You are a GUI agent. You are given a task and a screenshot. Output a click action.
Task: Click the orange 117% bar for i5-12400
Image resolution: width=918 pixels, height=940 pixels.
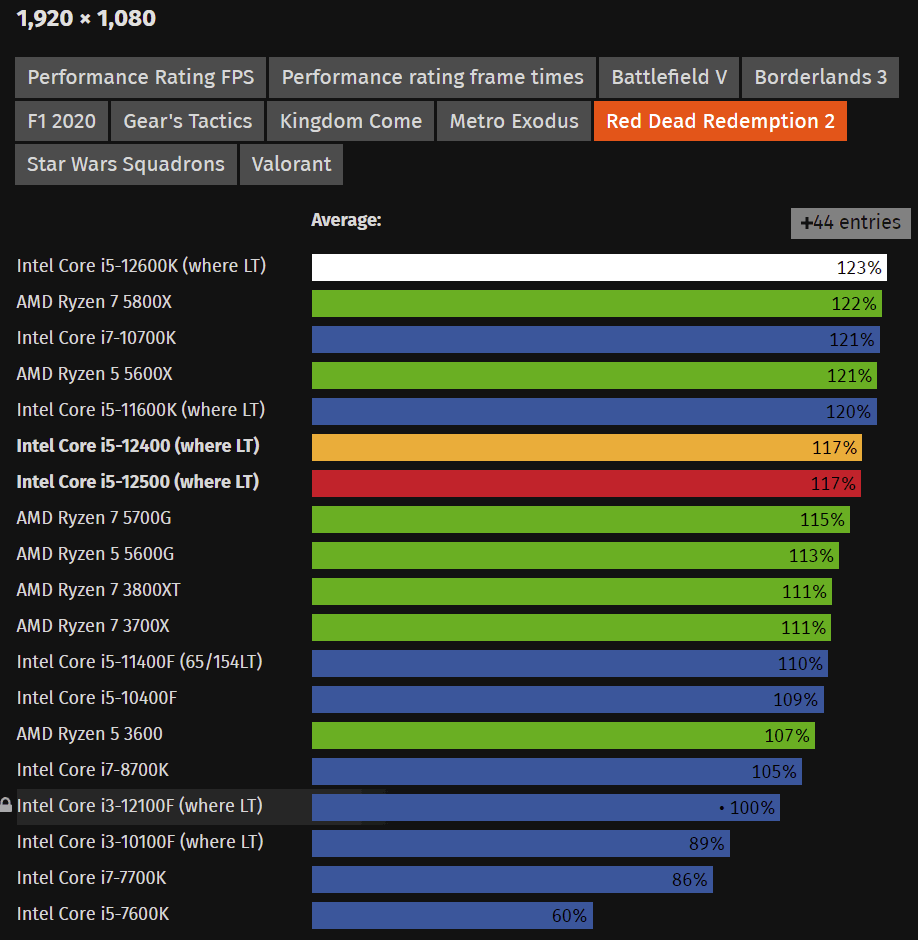[586, 447]
